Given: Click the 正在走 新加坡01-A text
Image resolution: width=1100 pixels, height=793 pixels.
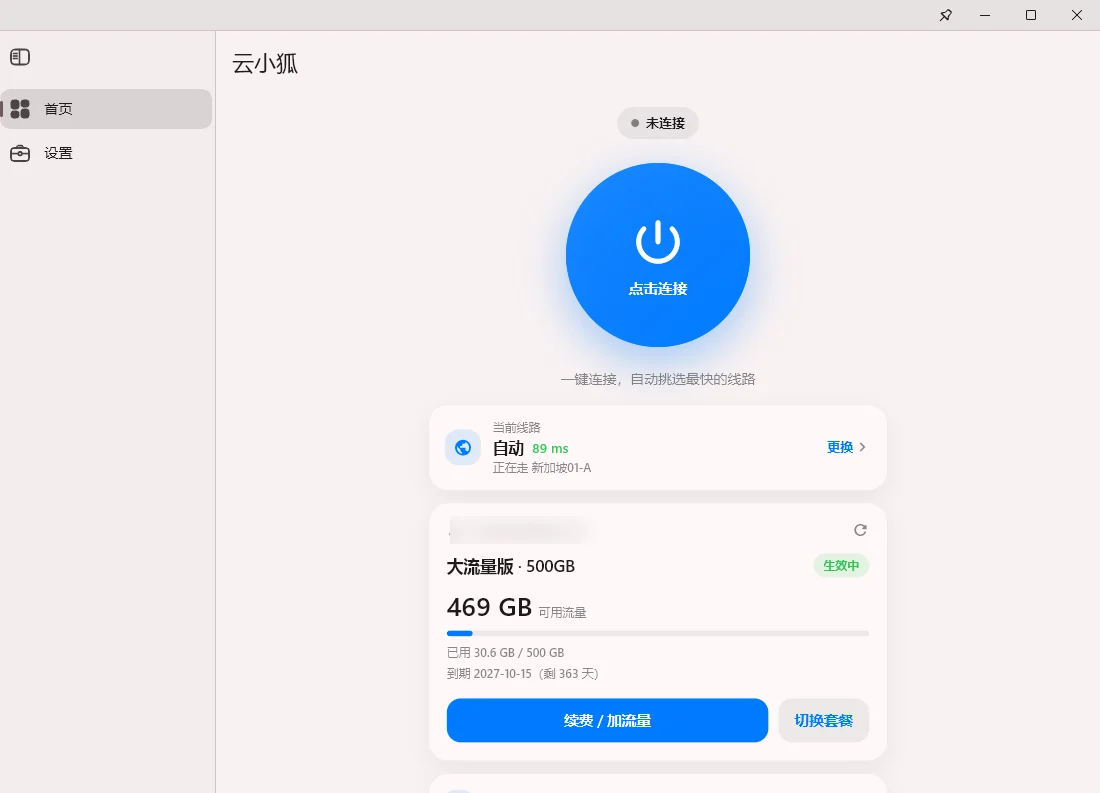Looking at the screenshot, I should point(542,468).
